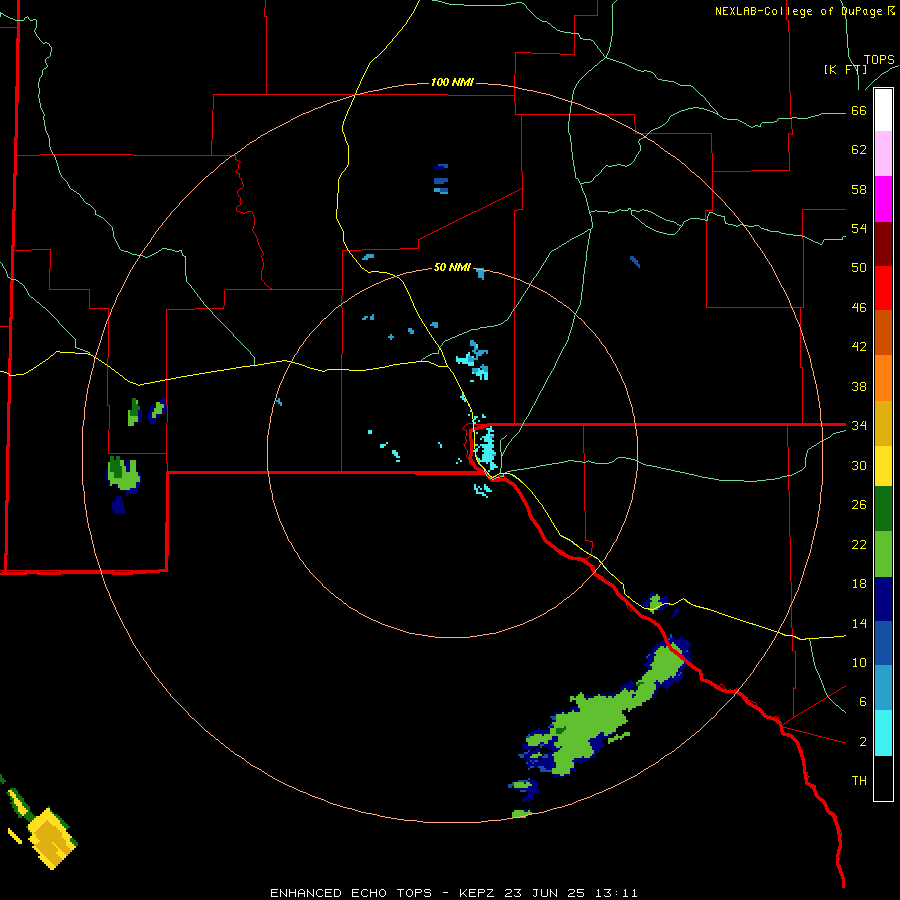
Task: Click the '34' legend value
Action: (x=859, y=425)
